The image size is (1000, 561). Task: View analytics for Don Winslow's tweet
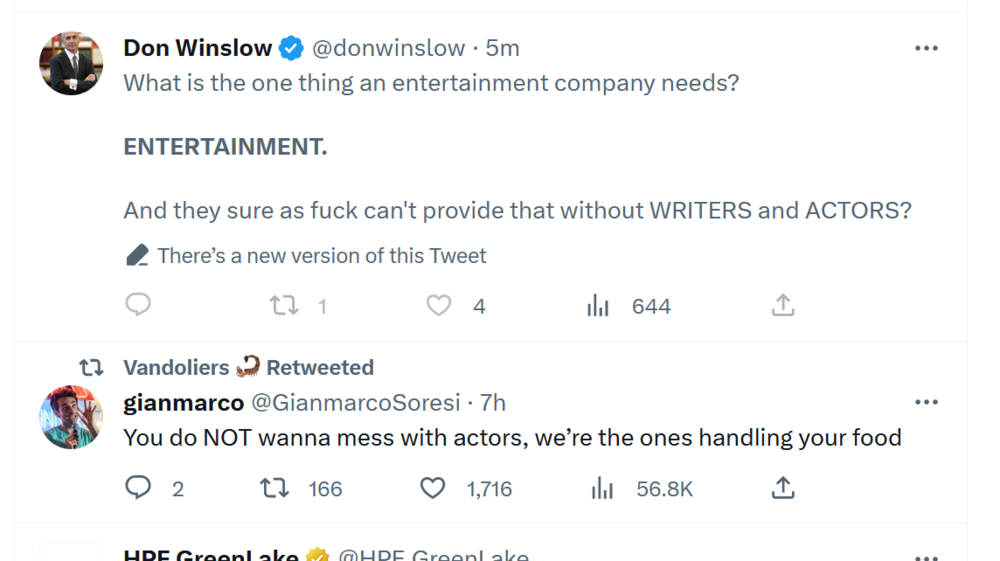tap(598, 306)
